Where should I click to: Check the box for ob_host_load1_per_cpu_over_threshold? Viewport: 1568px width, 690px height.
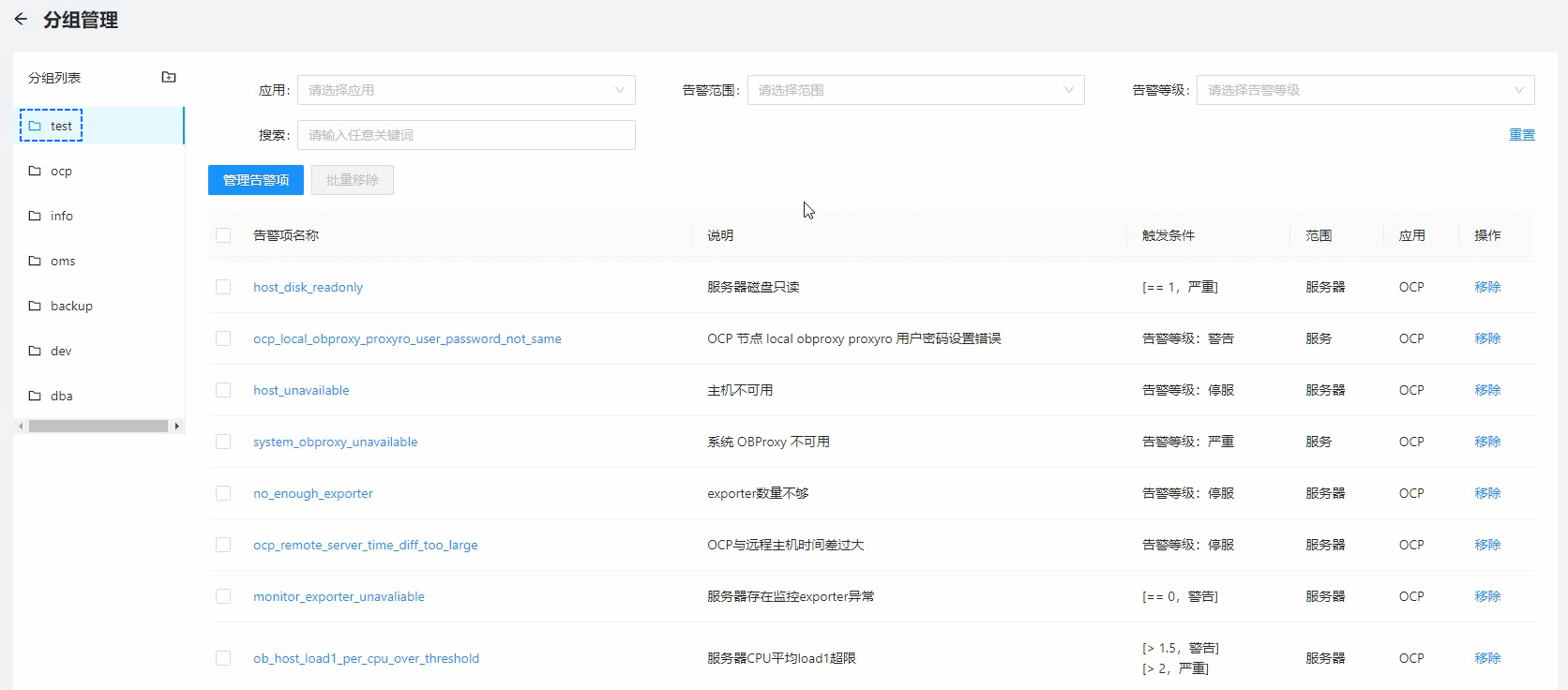(223, 658)
